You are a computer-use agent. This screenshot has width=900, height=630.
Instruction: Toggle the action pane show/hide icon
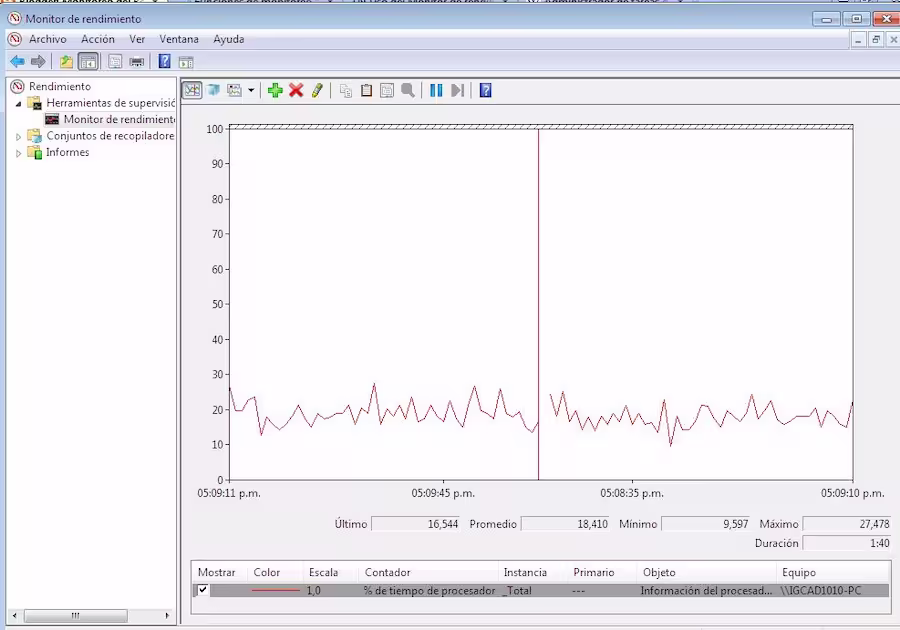(186, 61)
